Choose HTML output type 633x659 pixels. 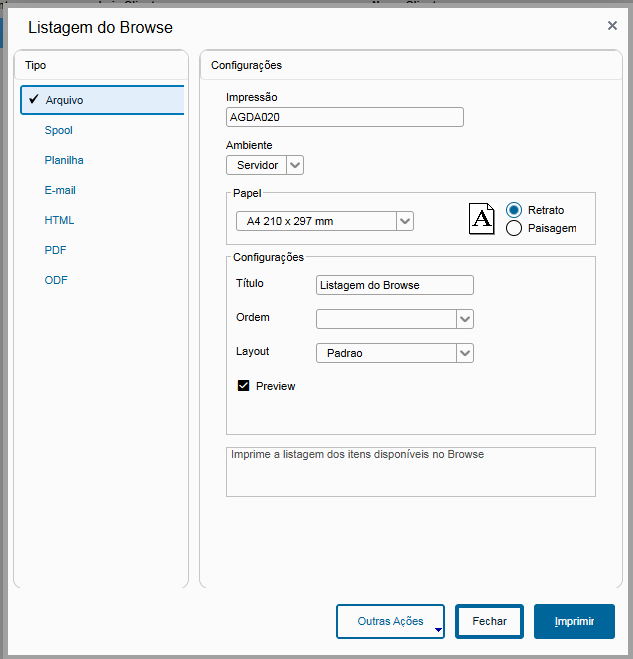pyautogui.click(x=59, y=220)
